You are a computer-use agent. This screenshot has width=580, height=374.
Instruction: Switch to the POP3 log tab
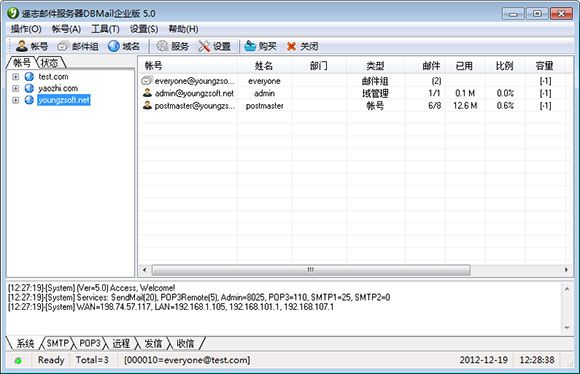90,343
